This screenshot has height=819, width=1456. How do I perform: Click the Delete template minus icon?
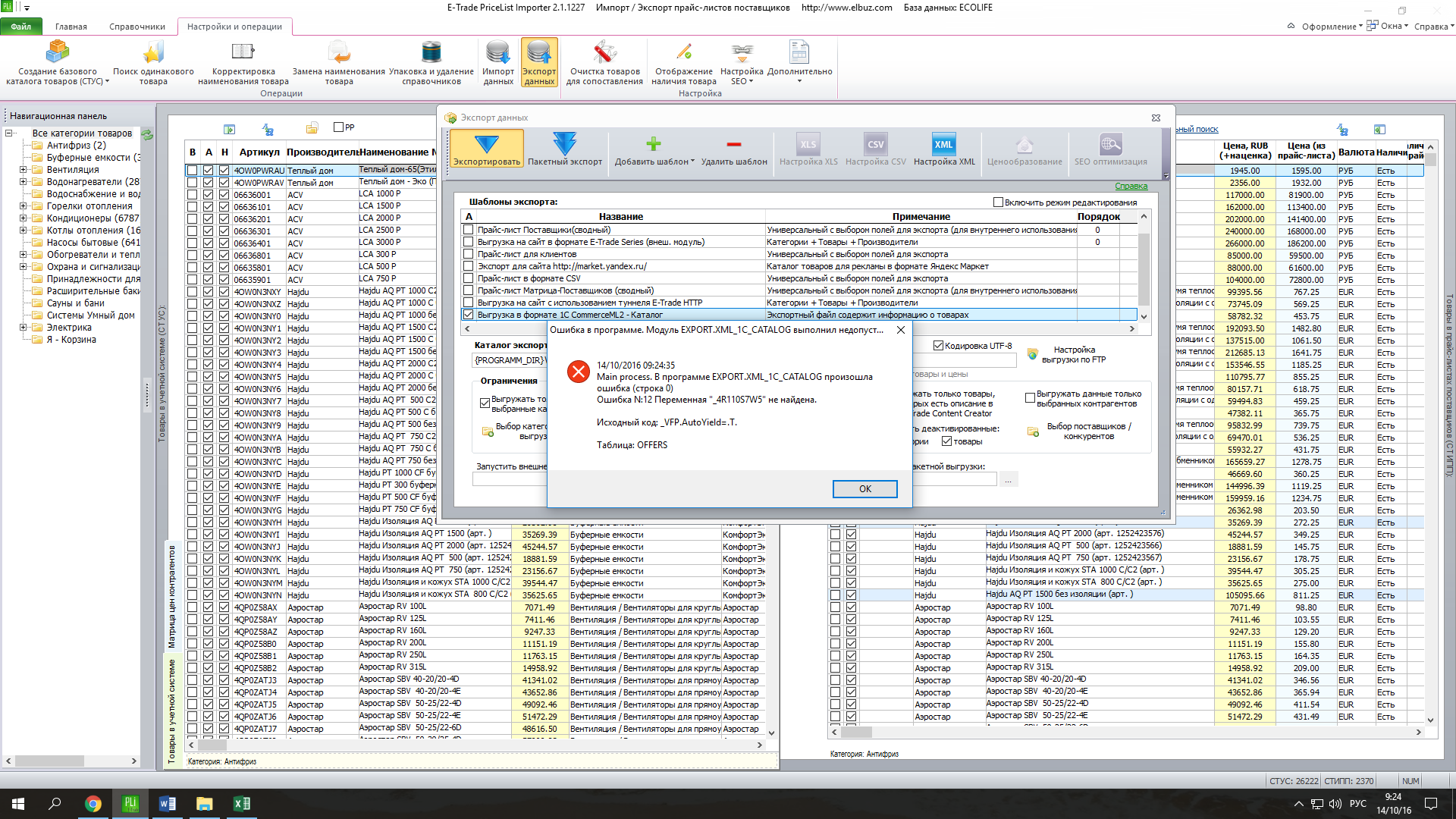pyautogui.click(x=733, y=144)
